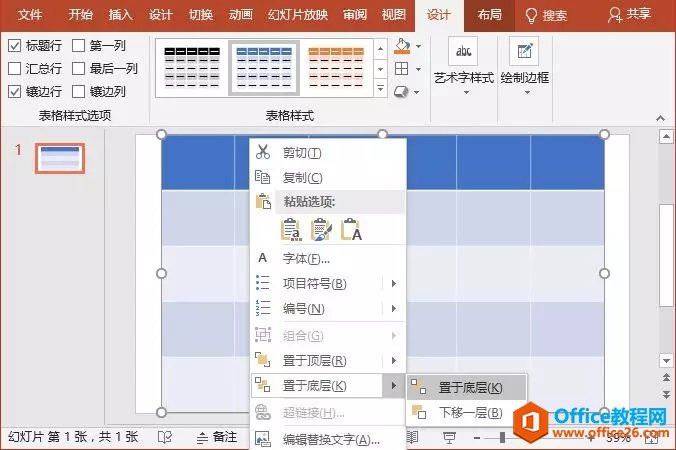676x450 pixels.
Task: Click the Send to Back icon in main menu
Action: click(x=263, y=385)
